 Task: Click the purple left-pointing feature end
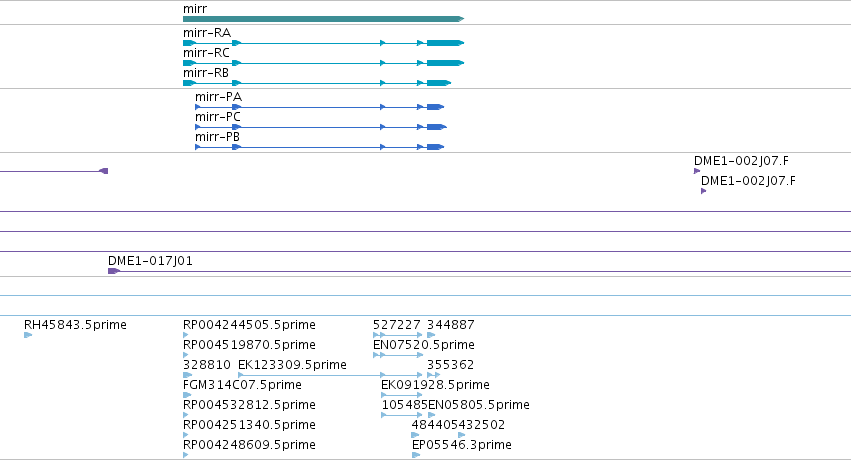pyautogui.click(x=104, y=171)
